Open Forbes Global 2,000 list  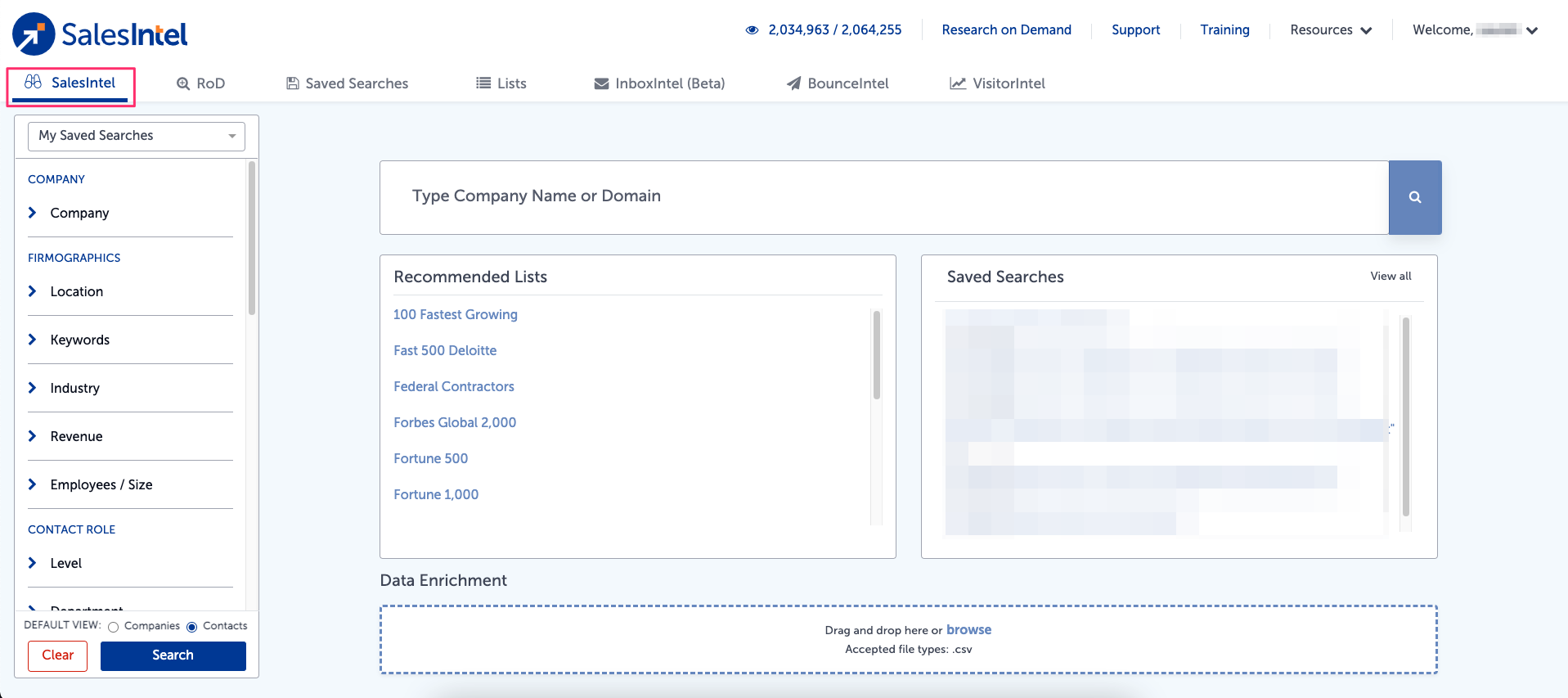click(x=455, y=422)
